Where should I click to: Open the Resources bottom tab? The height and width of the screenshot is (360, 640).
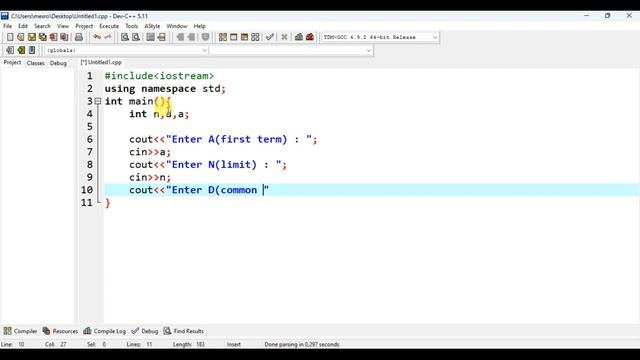[x=60, y=331]
